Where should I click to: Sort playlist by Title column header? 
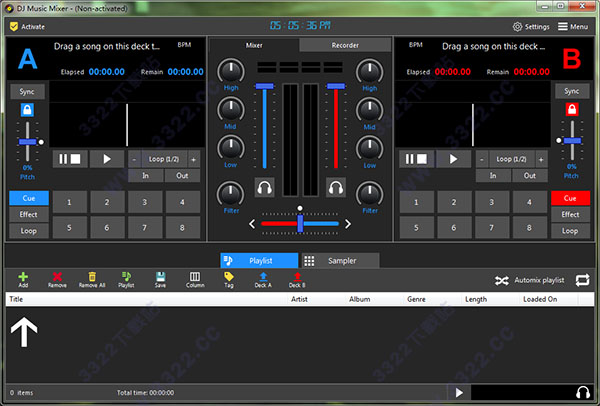click(147, 299)
